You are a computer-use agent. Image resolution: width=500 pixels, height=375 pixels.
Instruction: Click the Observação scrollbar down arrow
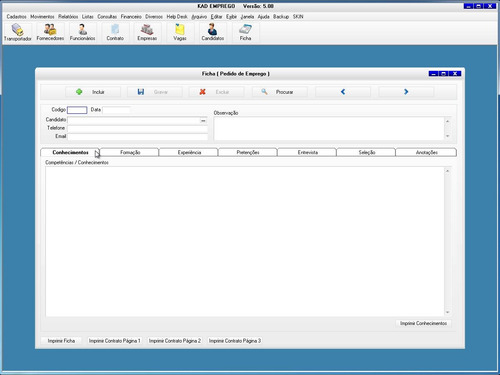[x=448, y=136]
